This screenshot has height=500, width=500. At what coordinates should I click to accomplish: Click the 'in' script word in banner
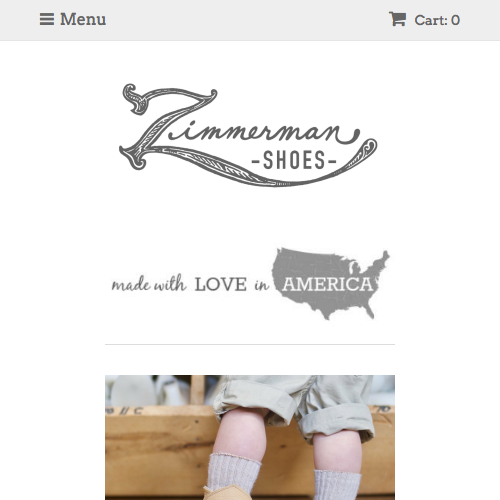261,285
